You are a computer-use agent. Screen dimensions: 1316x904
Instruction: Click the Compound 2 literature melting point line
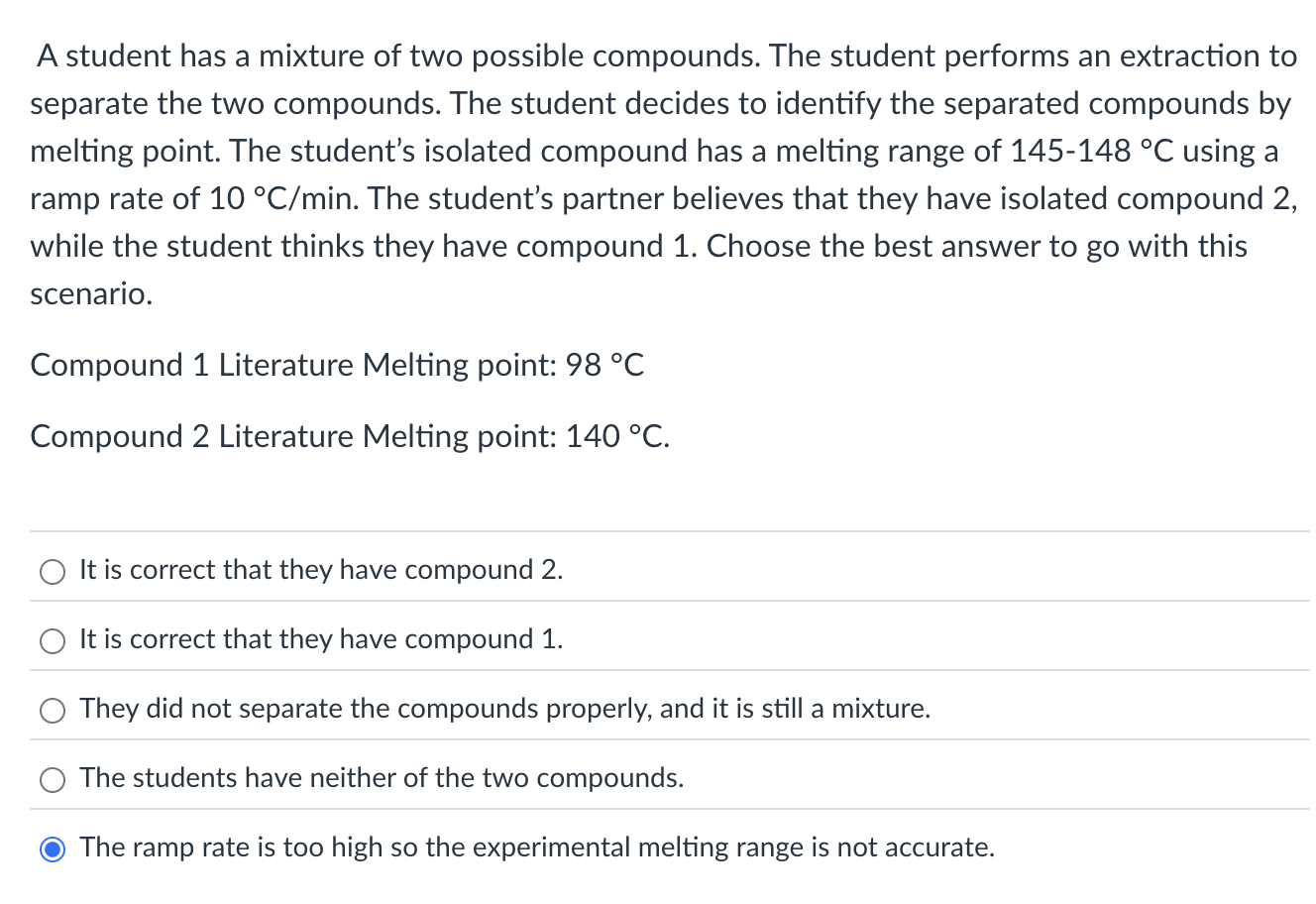point(350,436)
